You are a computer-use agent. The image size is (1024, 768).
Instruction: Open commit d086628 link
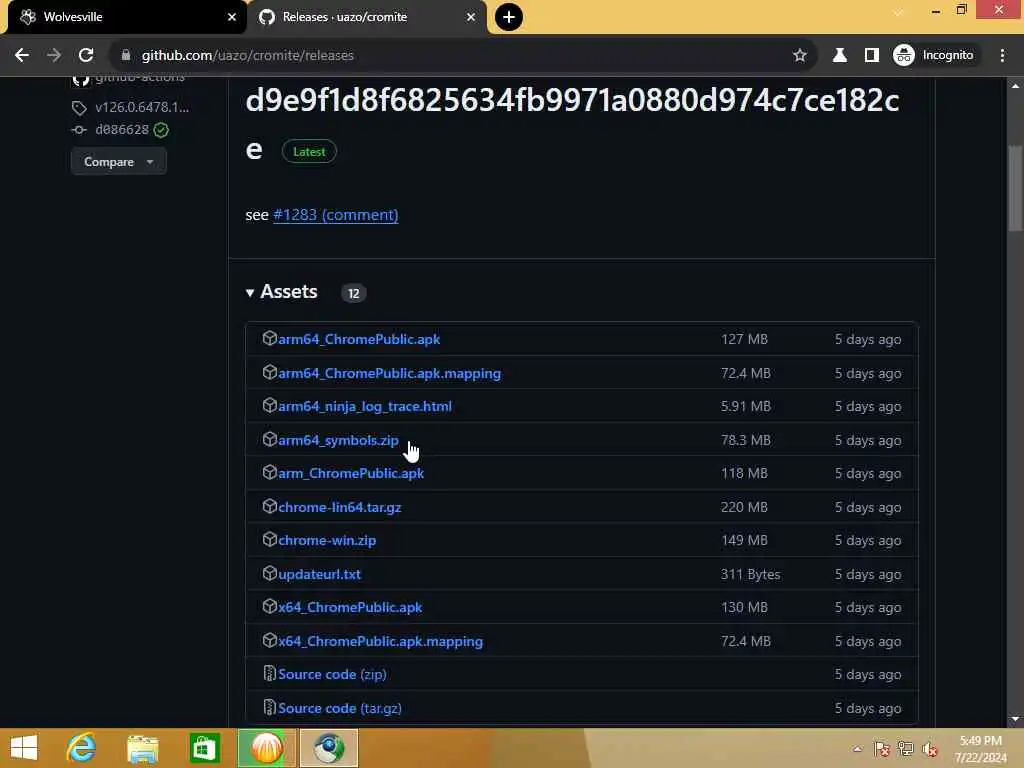pos(122,129)
